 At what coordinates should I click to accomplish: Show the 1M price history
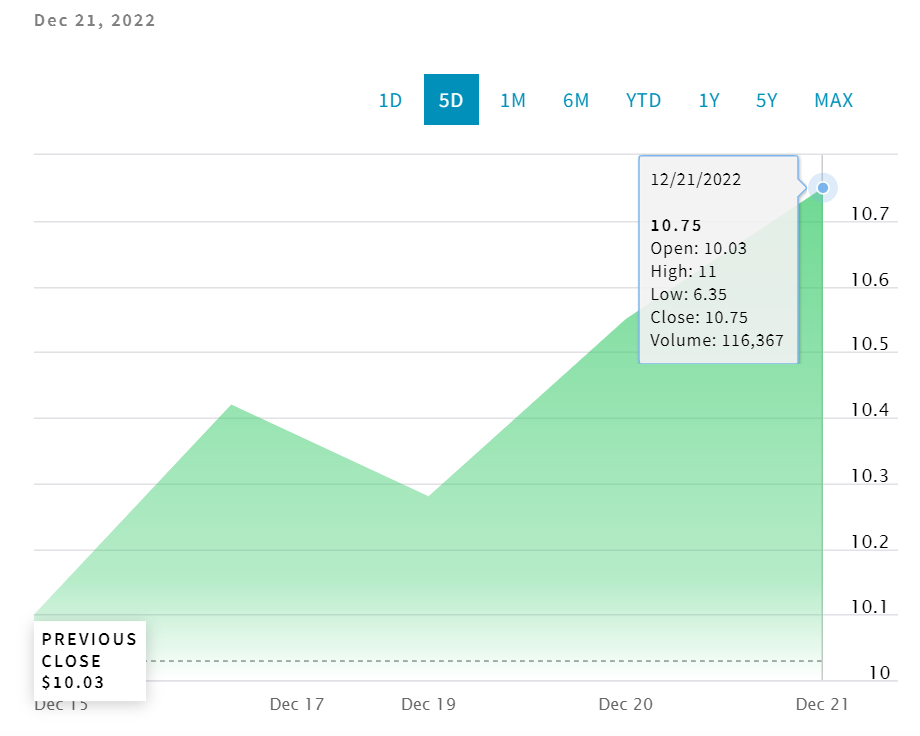point(513,100)
